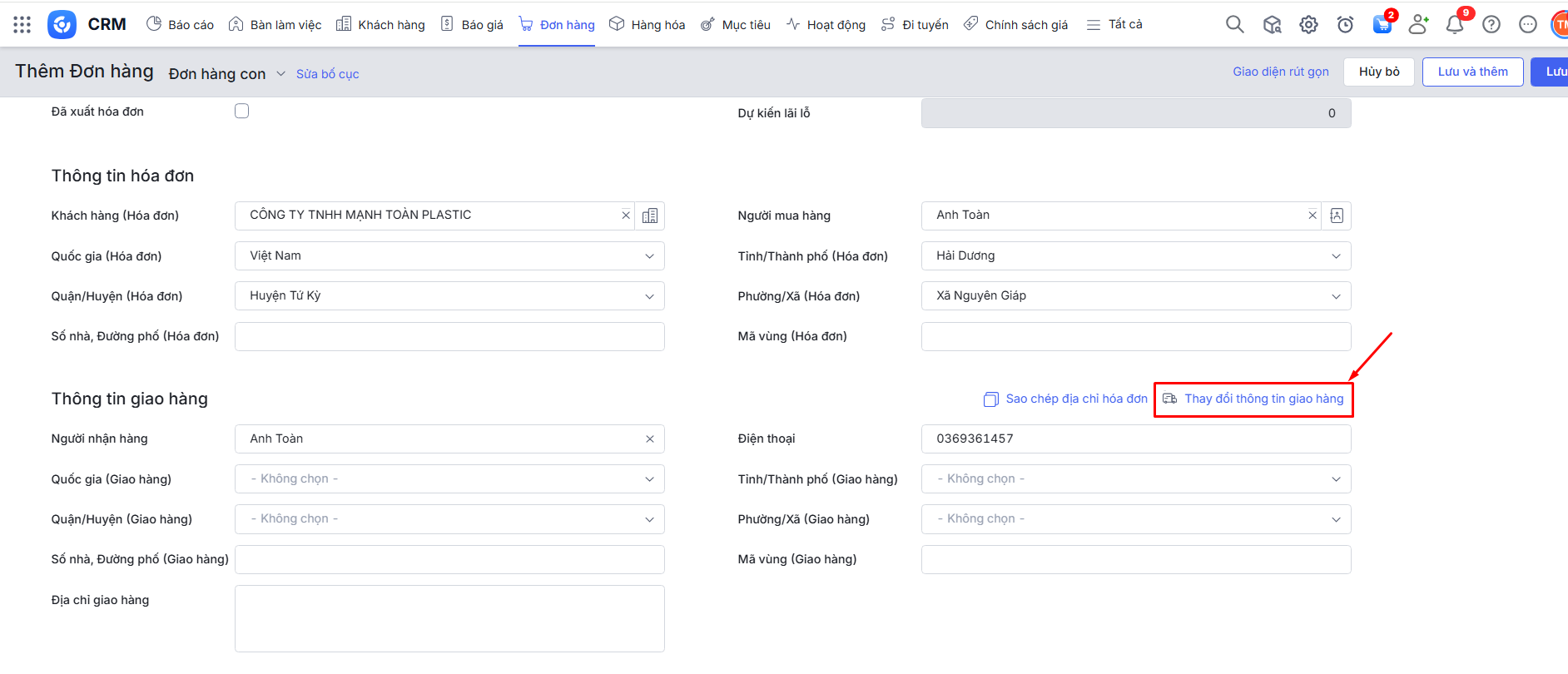Click the shopping cart icon with badge

pos(1382,25)
